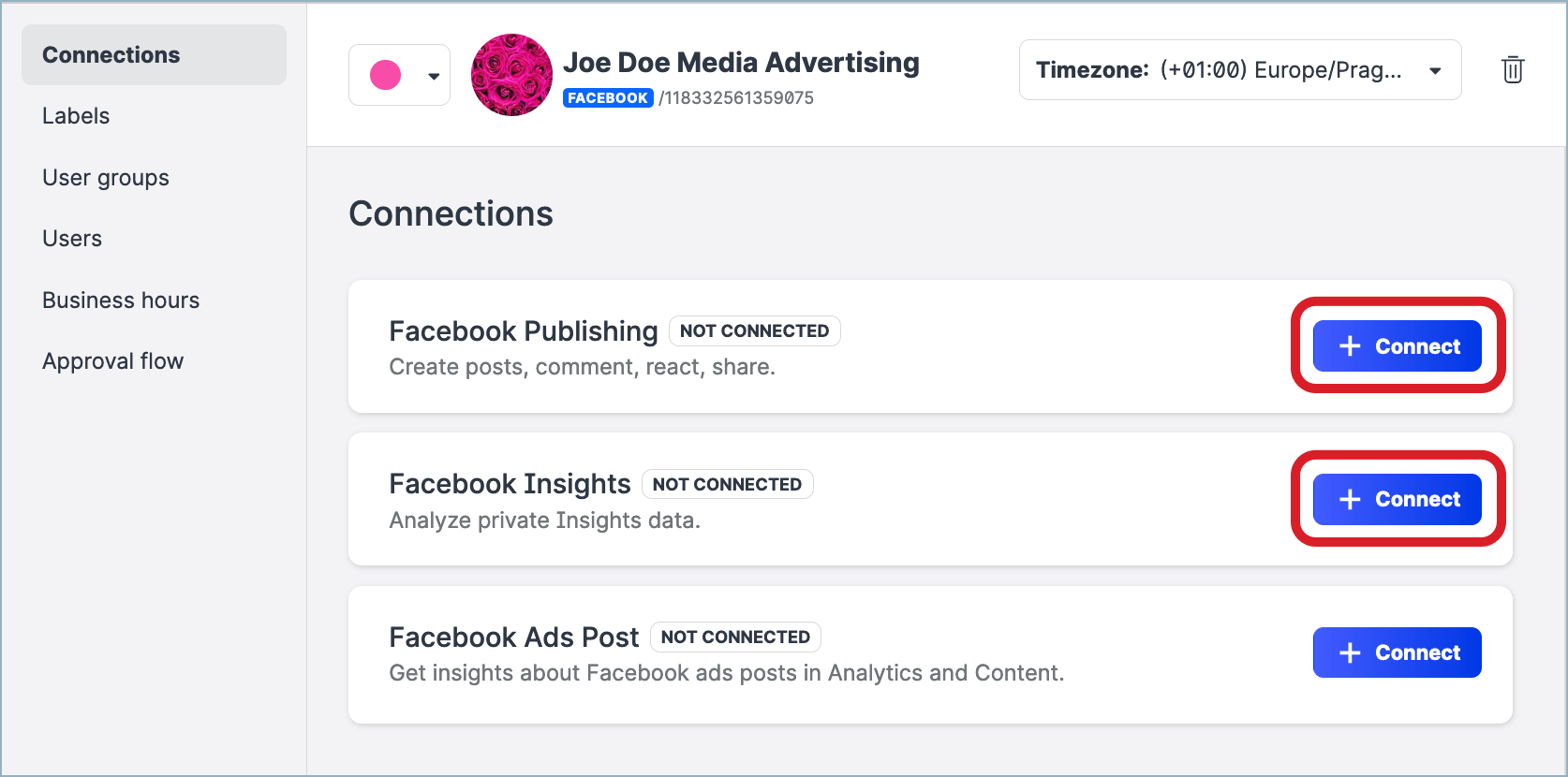Open the Approval flow section
The width and height of the screenshot is (1568, 777).
tap(112, 360)
